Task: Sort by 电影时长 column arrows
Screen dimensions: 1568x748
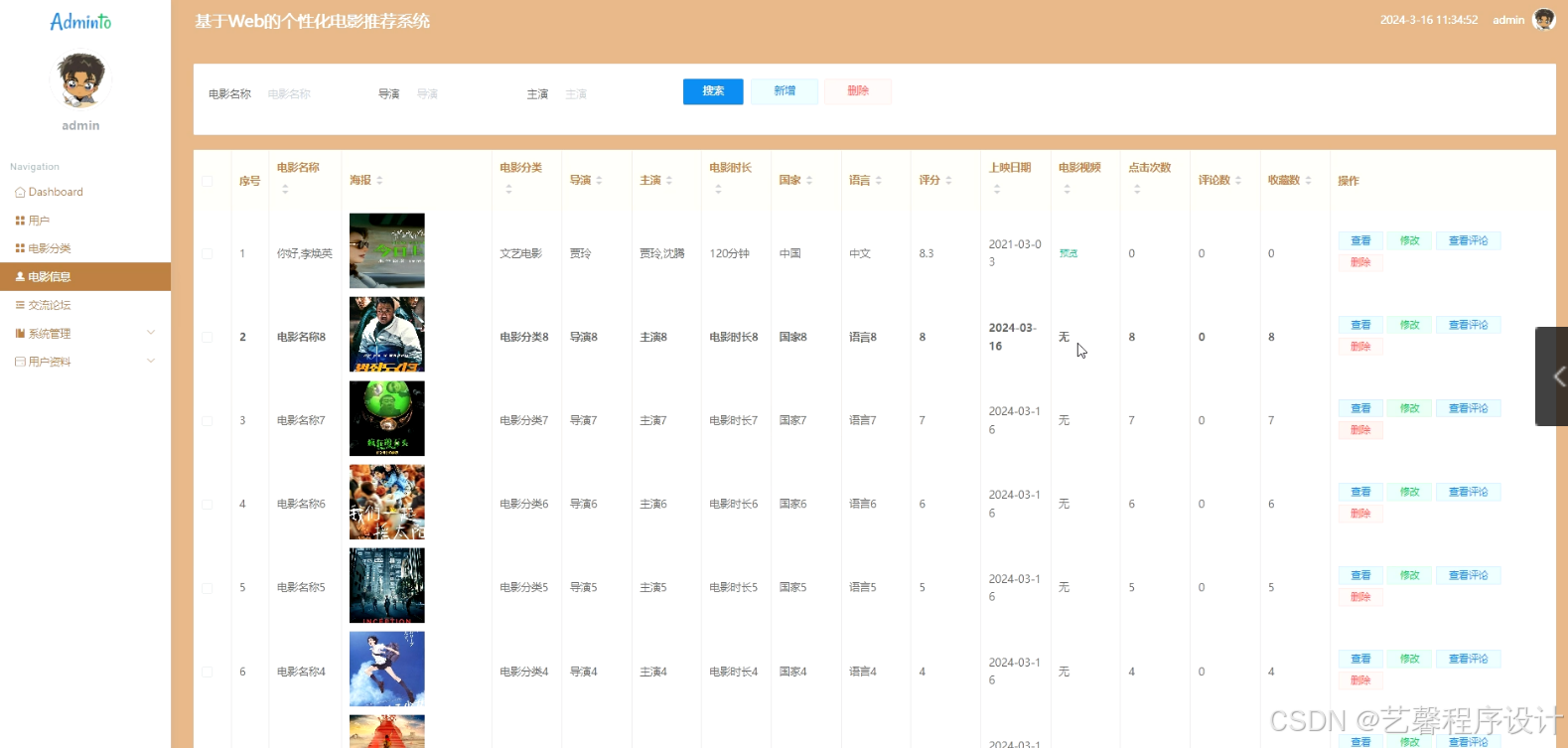Action: [x=718, y=189]
